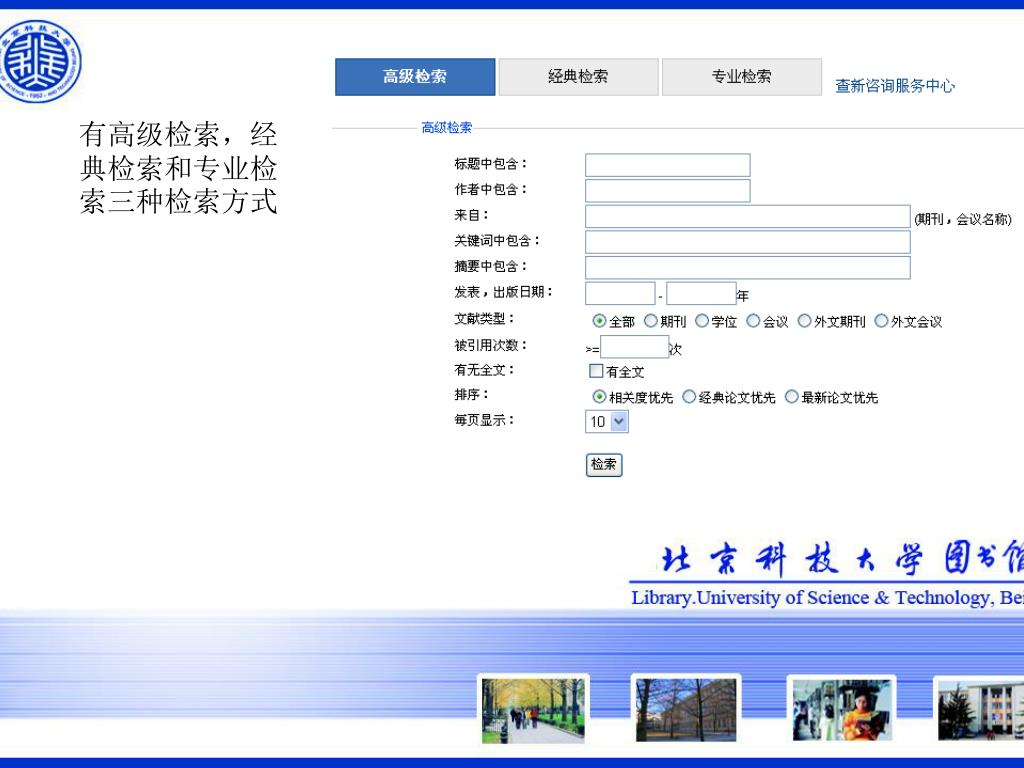Click the bare winter trees campus thumbnail
1024x768 pixels.
point(686,710)
